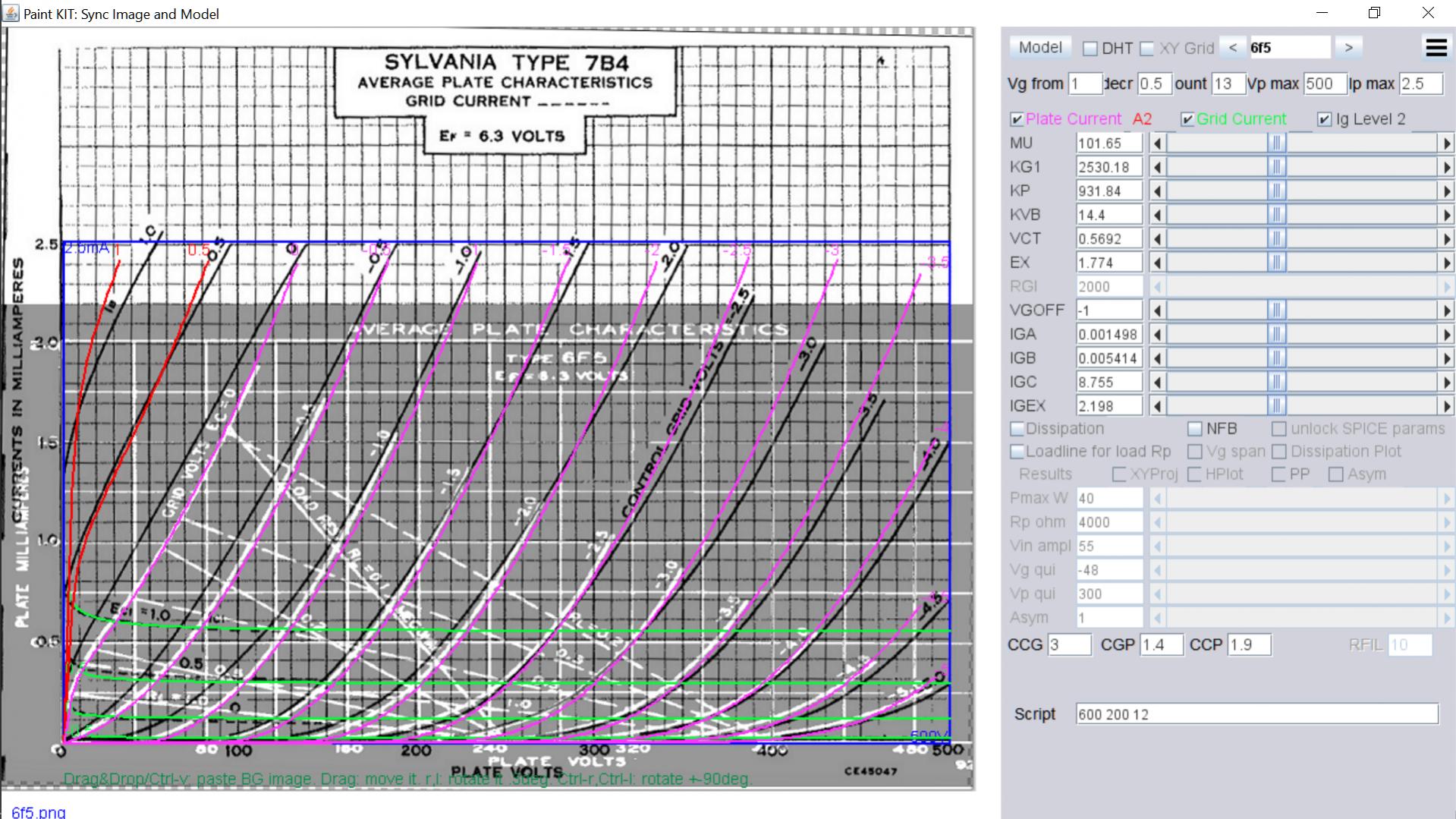Increase IGEX with right arrow
The image size is (1456, 819).
pos(1446,406)
